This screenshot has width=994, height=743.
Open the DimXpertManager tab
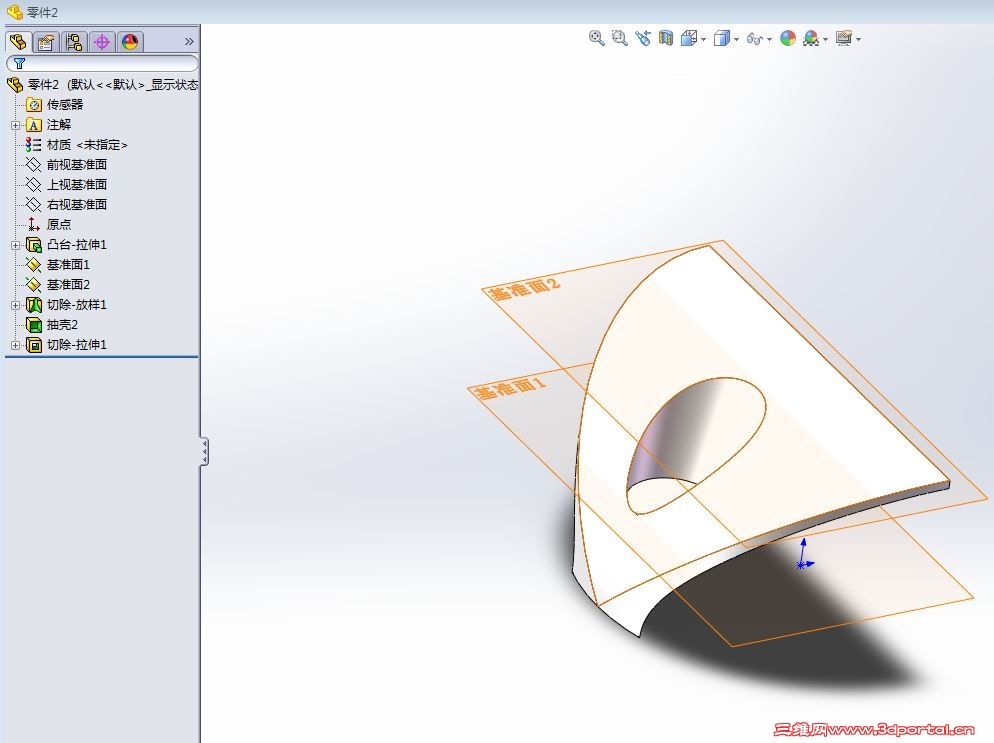coord(102,42)
